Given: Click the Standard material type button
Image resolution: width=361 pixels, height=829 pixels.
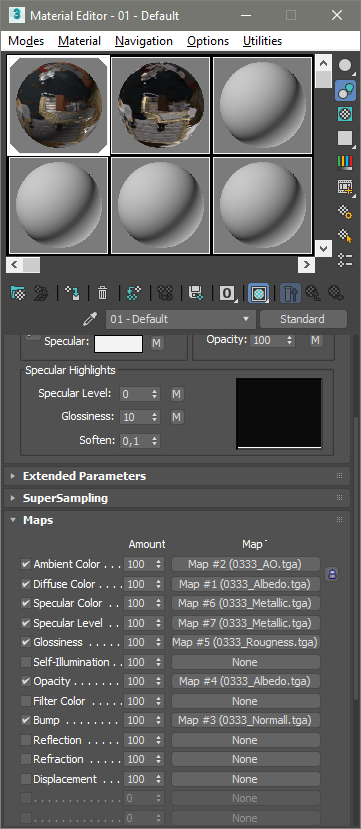Looking at the screenshot, I should [303, 319].
